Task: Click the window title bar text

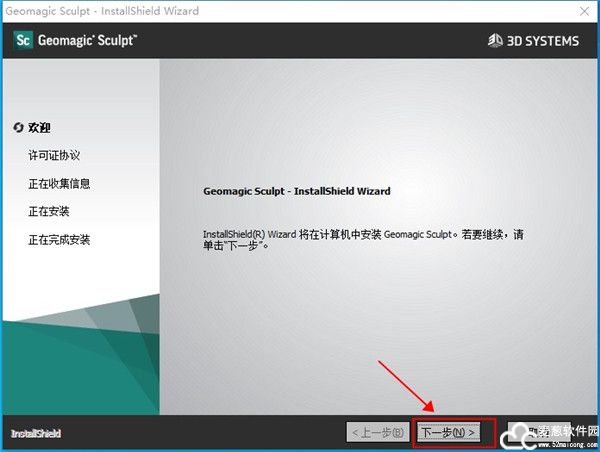Action: point(102,11)
